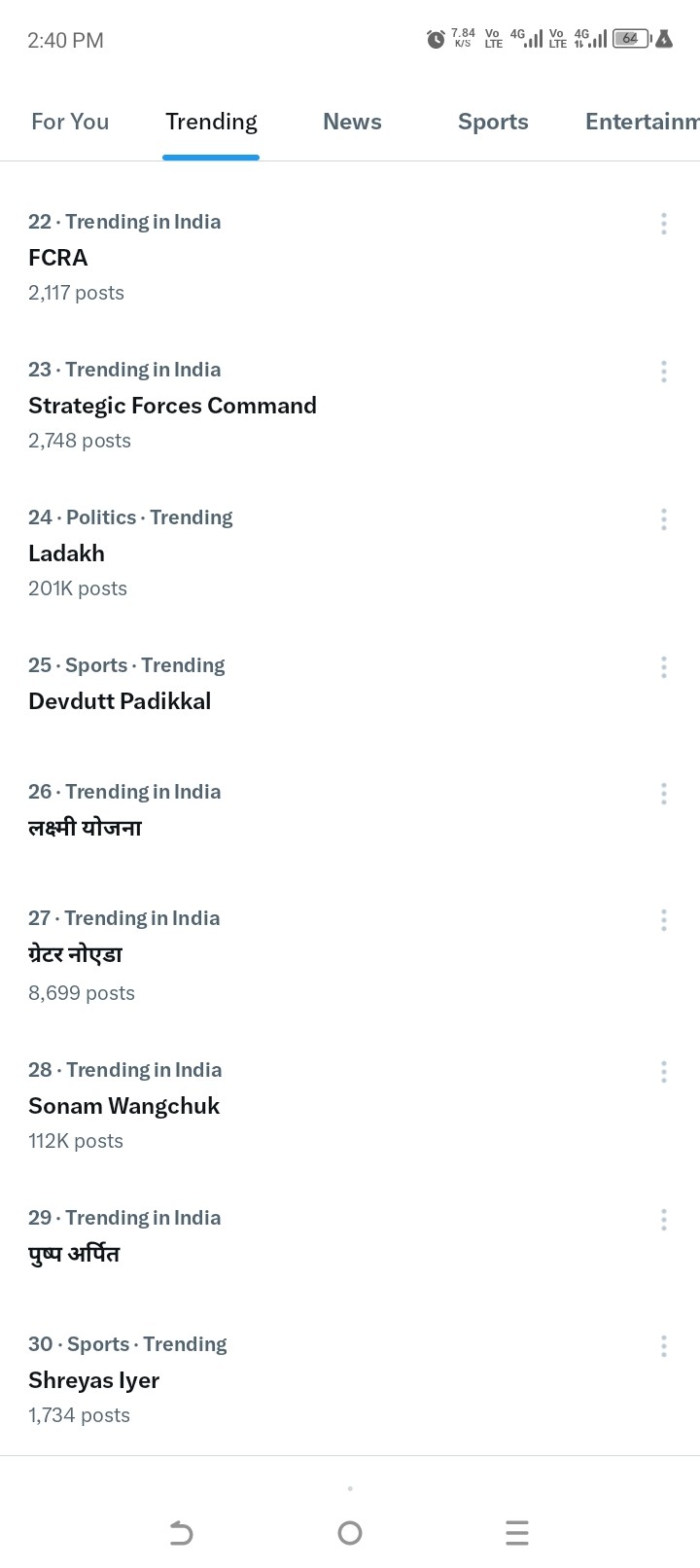
Task: Tap three-dot menu beside Ladakh trend
Action: tap(664, 519)
